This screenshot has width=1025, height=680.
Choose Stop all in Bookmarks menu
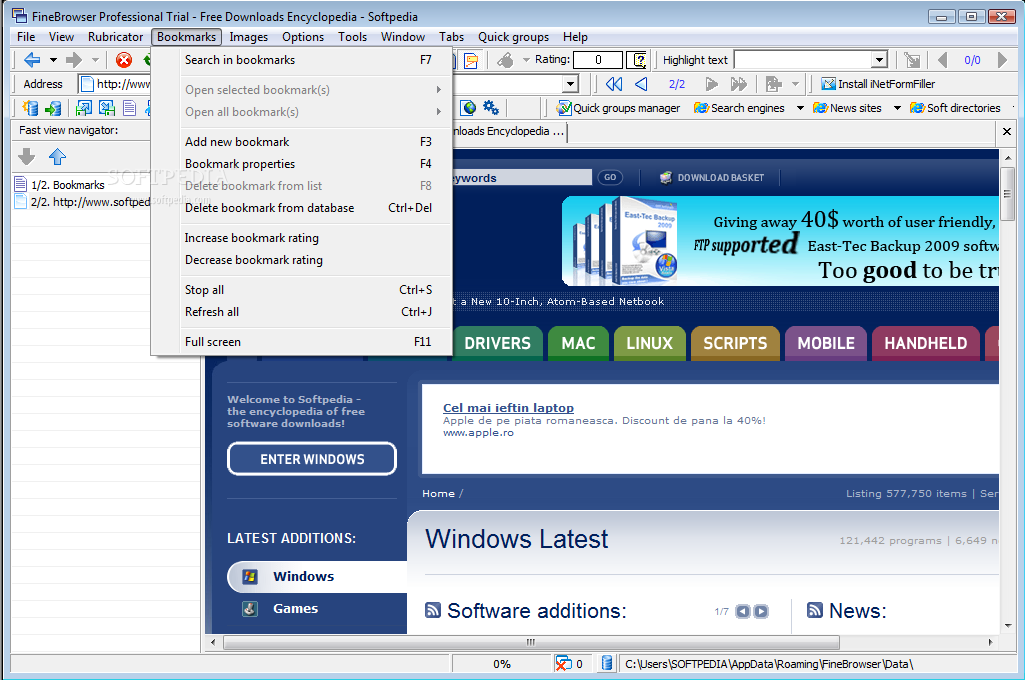tap(301, 290)
